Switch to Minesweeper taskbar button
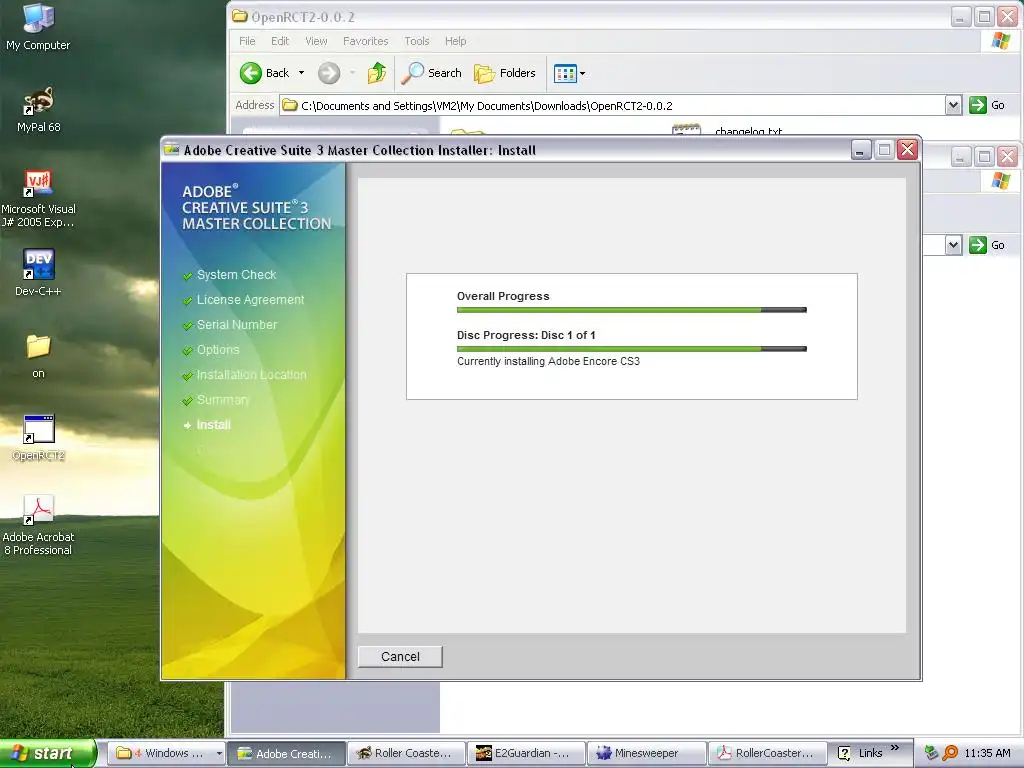The width and height of the screenshot is (1024, 768). point(647,753)
